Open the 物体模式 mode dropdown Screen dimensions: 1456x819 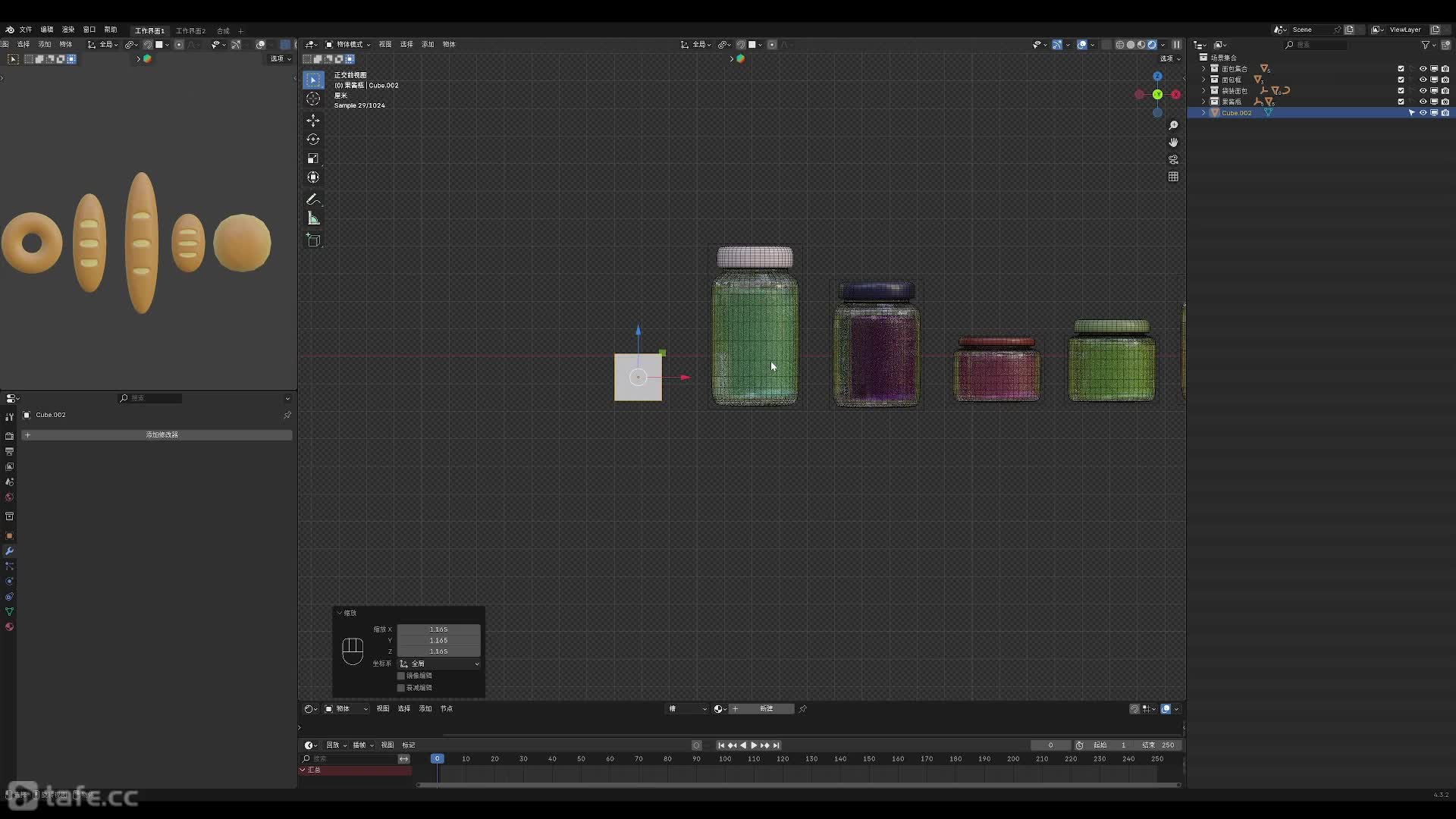[x=348, y=45]
